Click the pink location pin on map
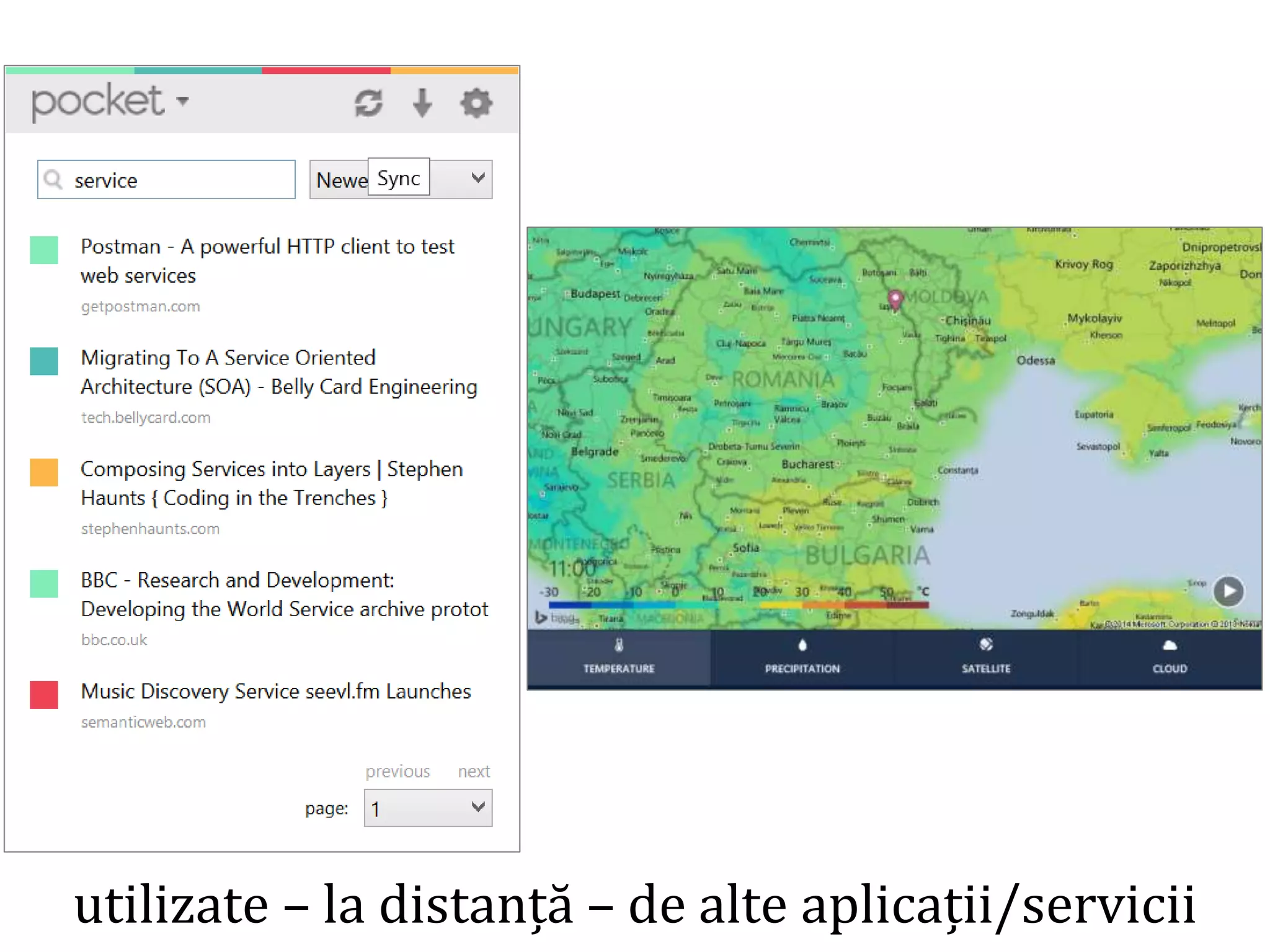The height and width of the screenshot is (952, 1270). tap(895, 299)
